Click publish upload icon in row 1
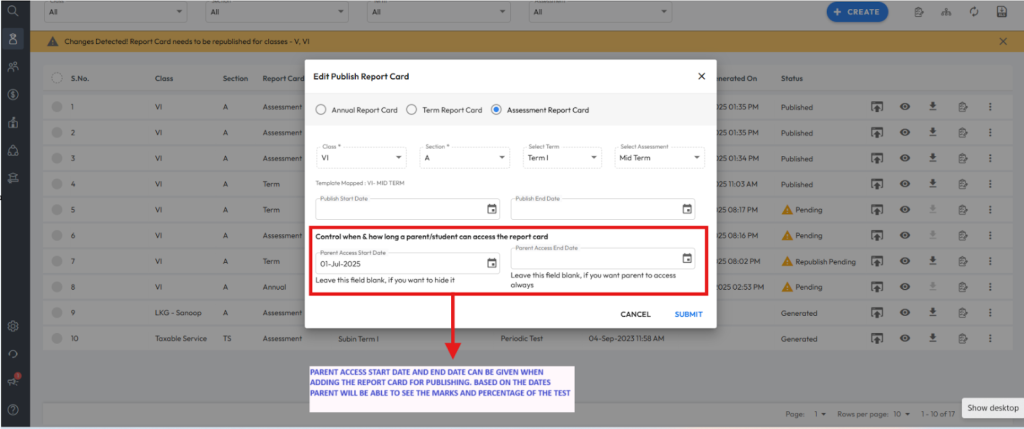1024x429 pixels. (876, 106)
